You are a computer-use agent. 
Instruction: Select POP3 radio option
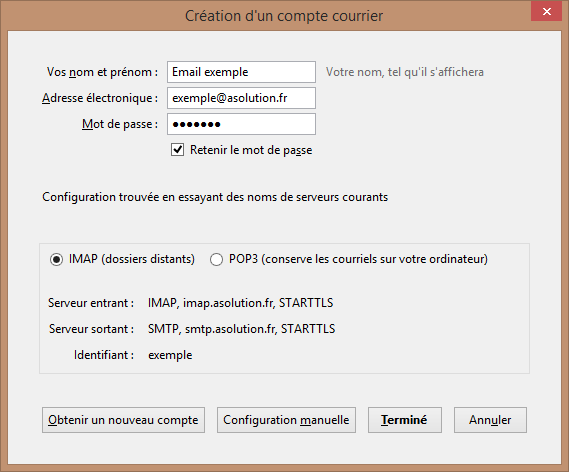click(x=216, y=259)
